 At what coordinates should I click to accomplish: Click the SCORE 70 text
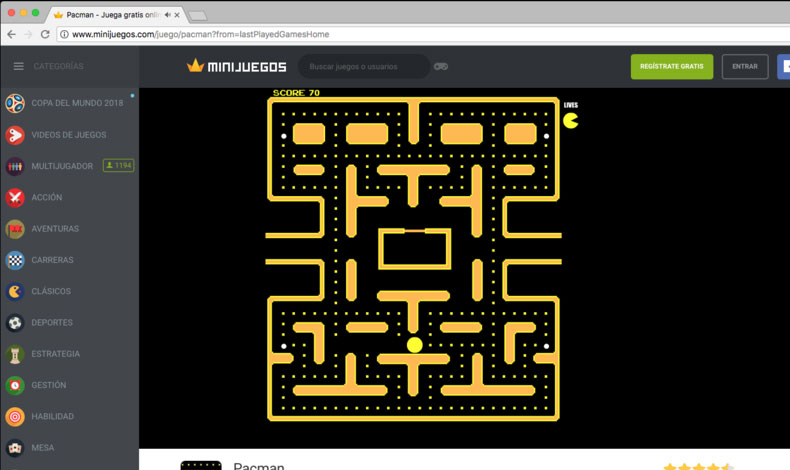tap(296, 93)
